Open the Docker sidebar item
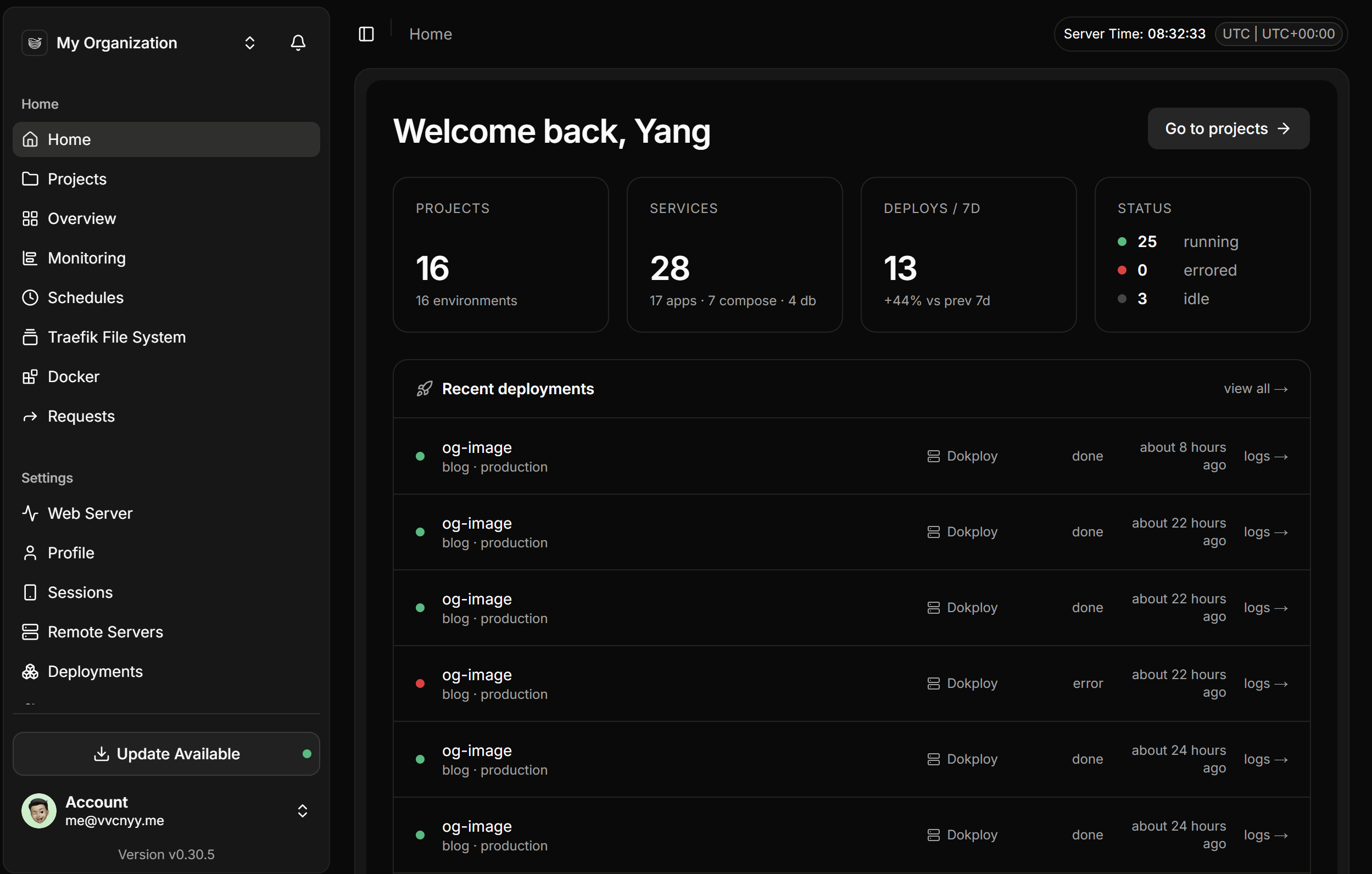This screenshot has width=1372, height=874. [166, 377]
